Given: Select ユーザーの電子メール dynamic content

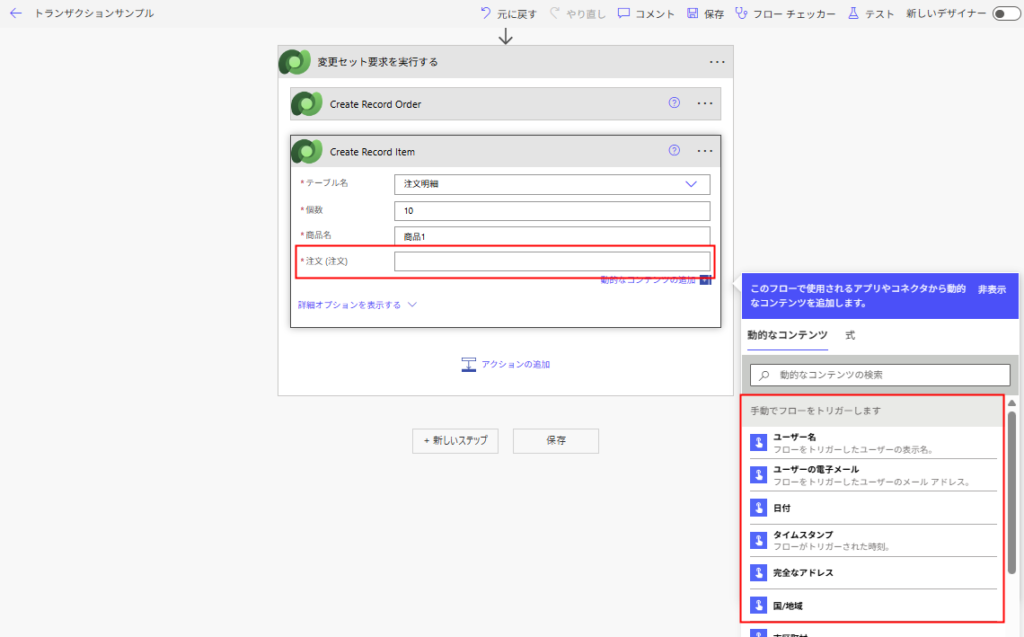Looking at the screenshot, I should click(x=816, y=475).
